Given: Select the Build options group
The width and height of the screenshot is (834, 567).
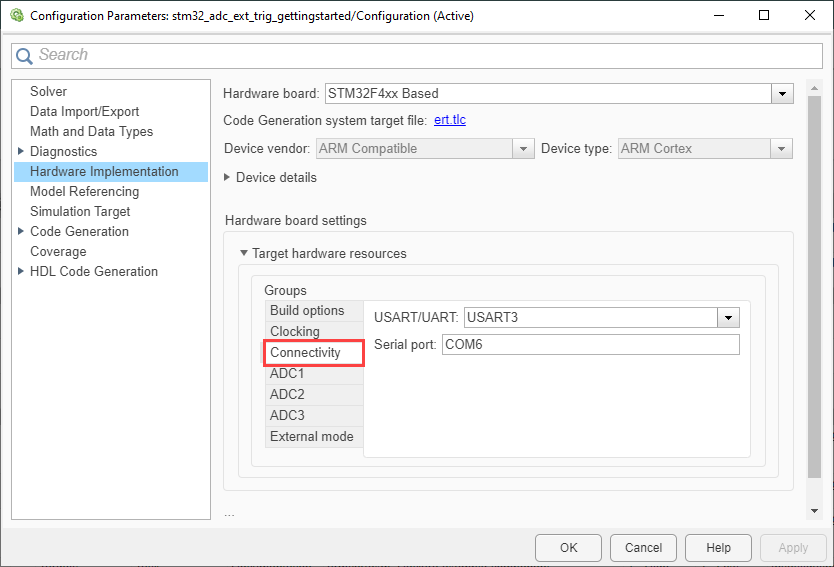Looking at the screenshot, I should tap(307, 311).
